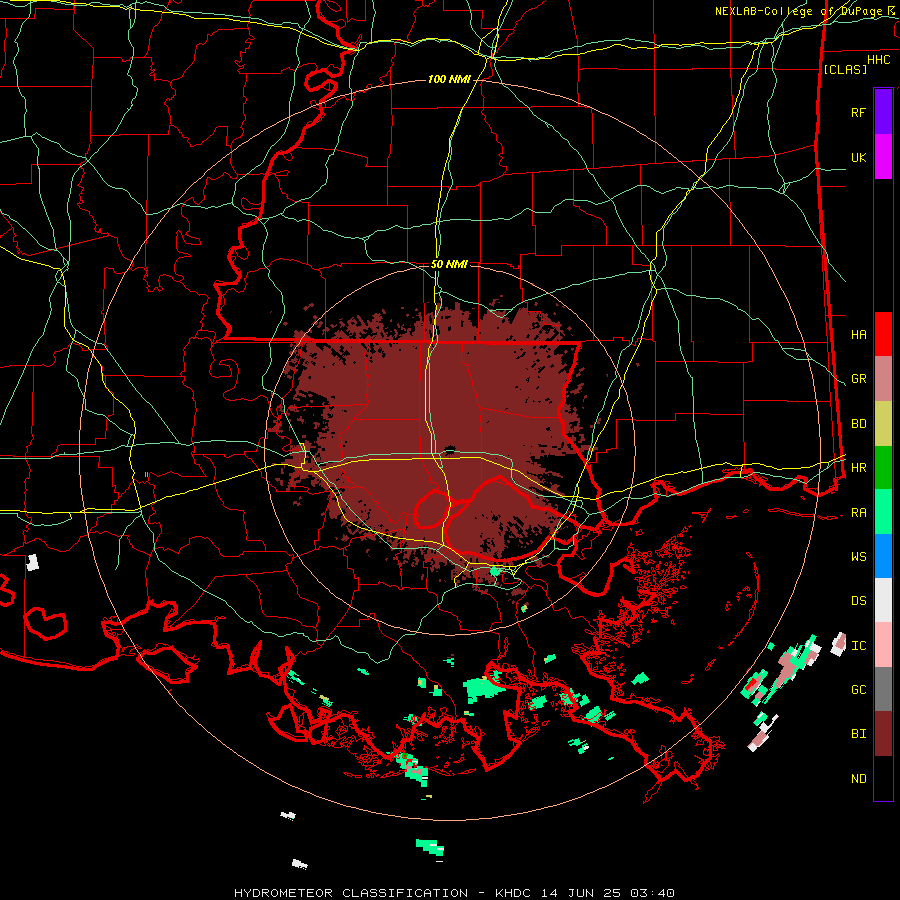Click the RA legend label
Screen dimensions: 900x900
click(858, 513)
